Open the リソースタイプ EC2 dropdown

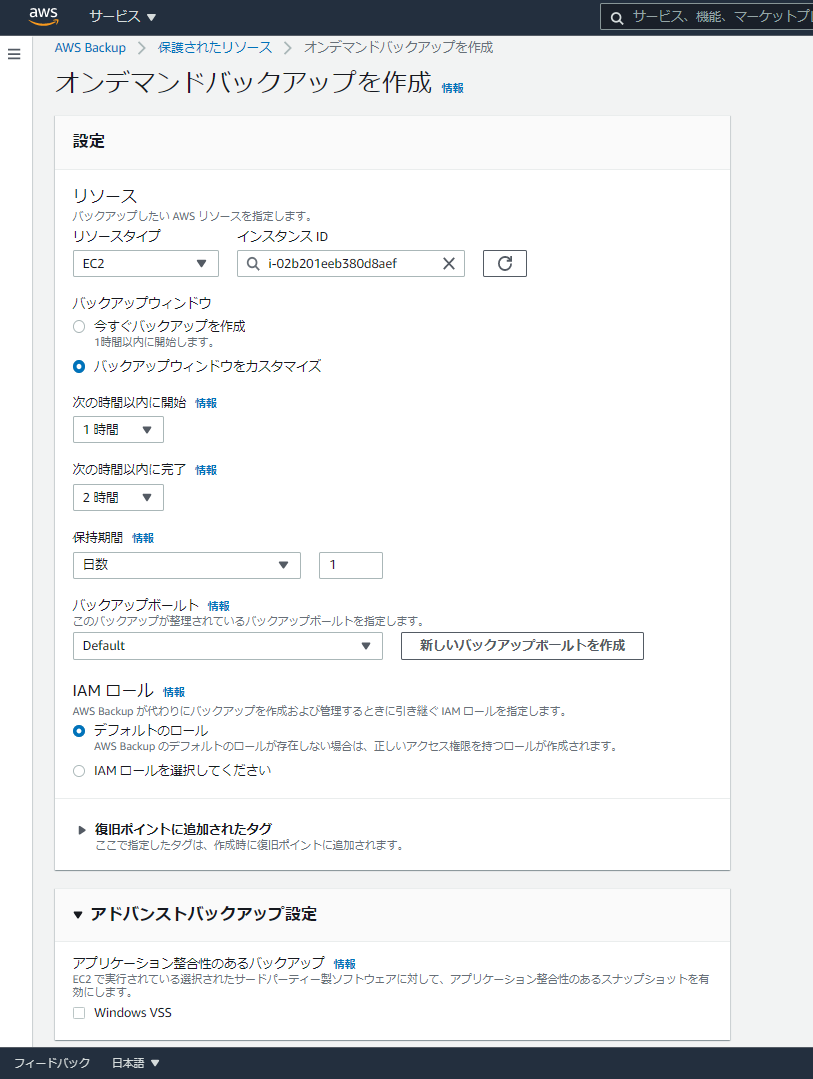point(145,263)
